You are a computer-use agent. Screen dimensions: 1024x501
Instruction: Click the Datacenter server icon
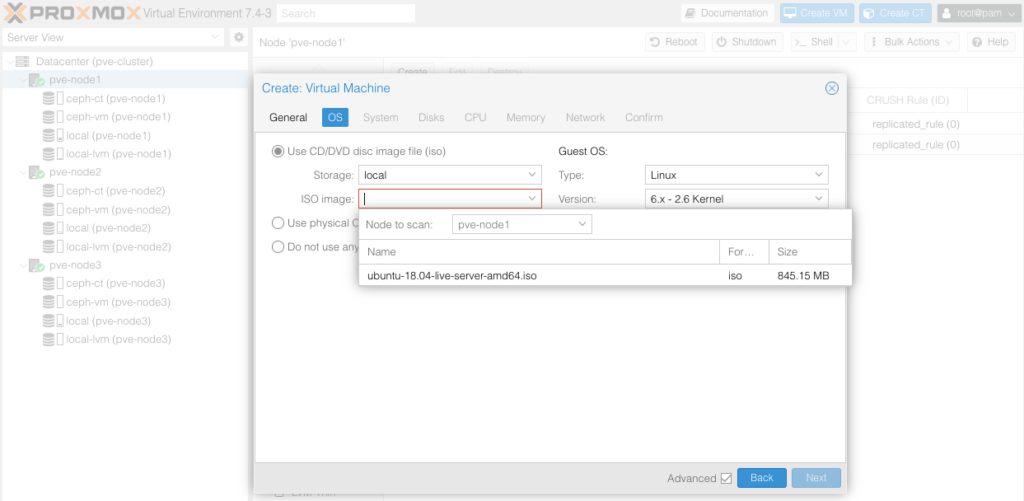click(23, 61)
